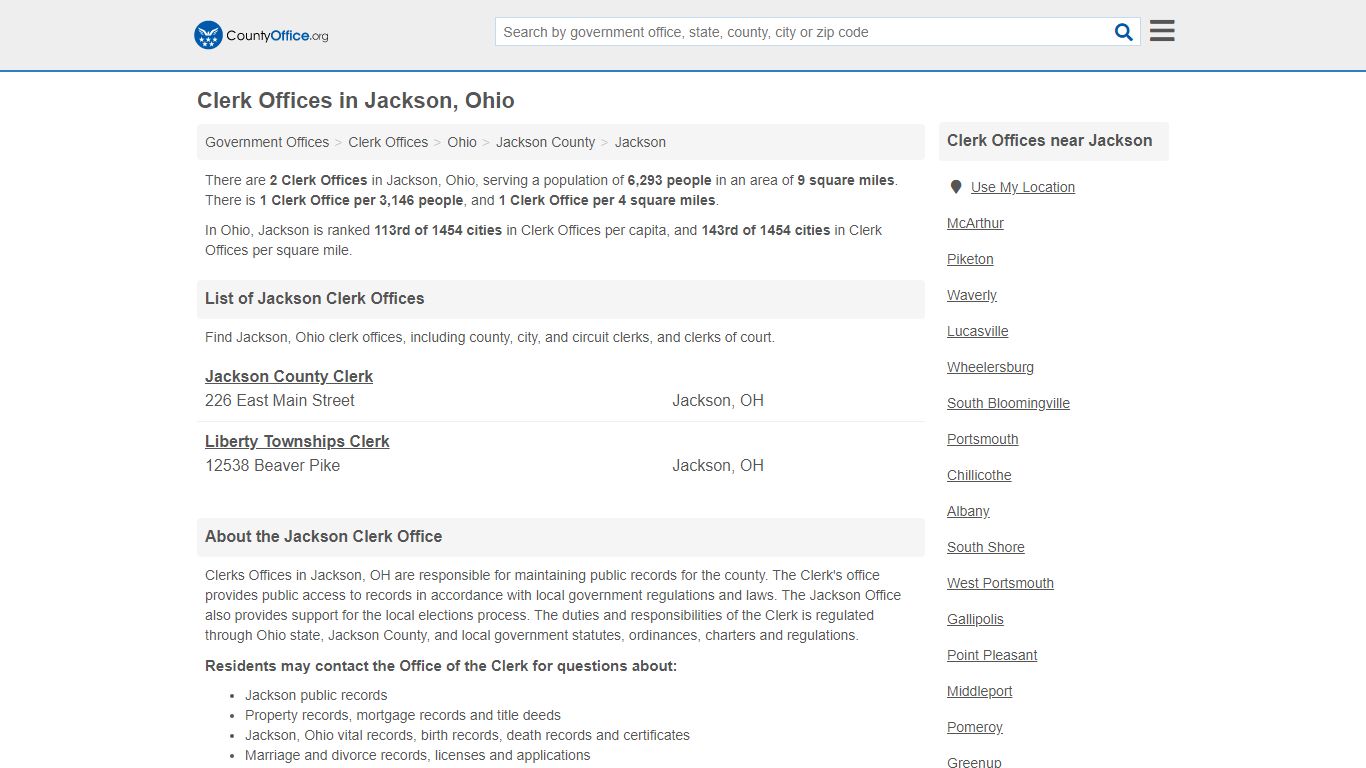Viewport: 1366px width, 768px height.
Task: Select the Ohio breadcrumb
Action: (462, 142)
